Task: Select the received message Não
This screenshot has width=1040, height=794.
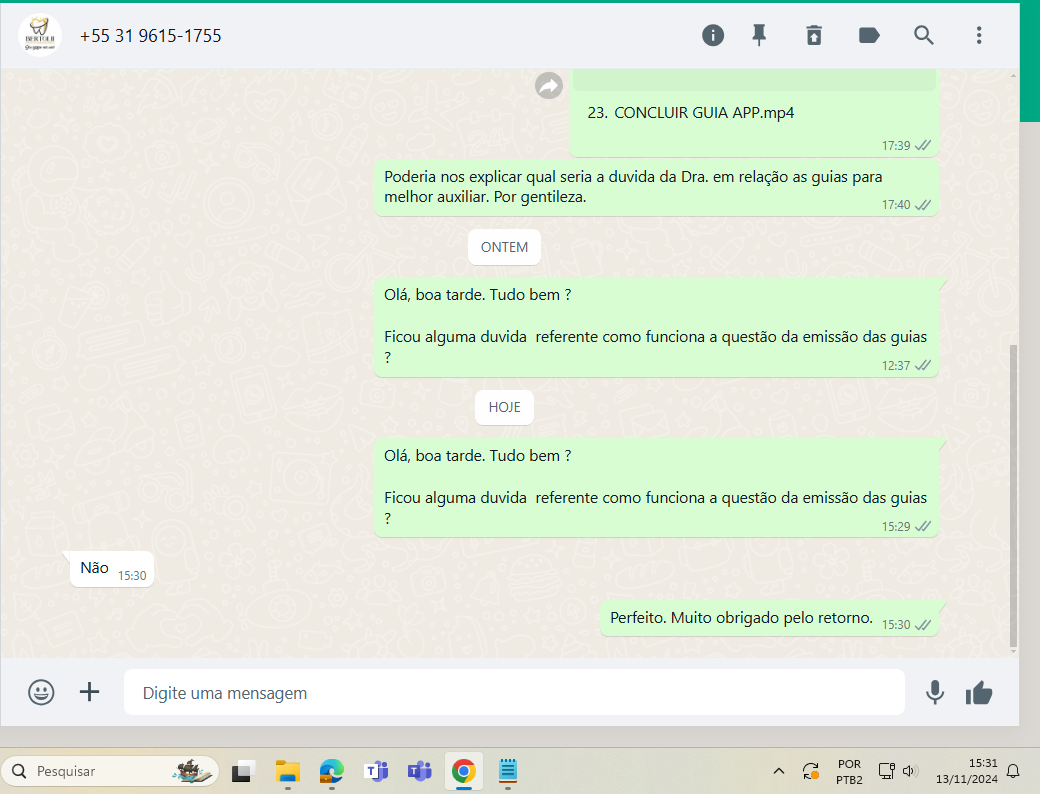Action: [x=112, y=569]
